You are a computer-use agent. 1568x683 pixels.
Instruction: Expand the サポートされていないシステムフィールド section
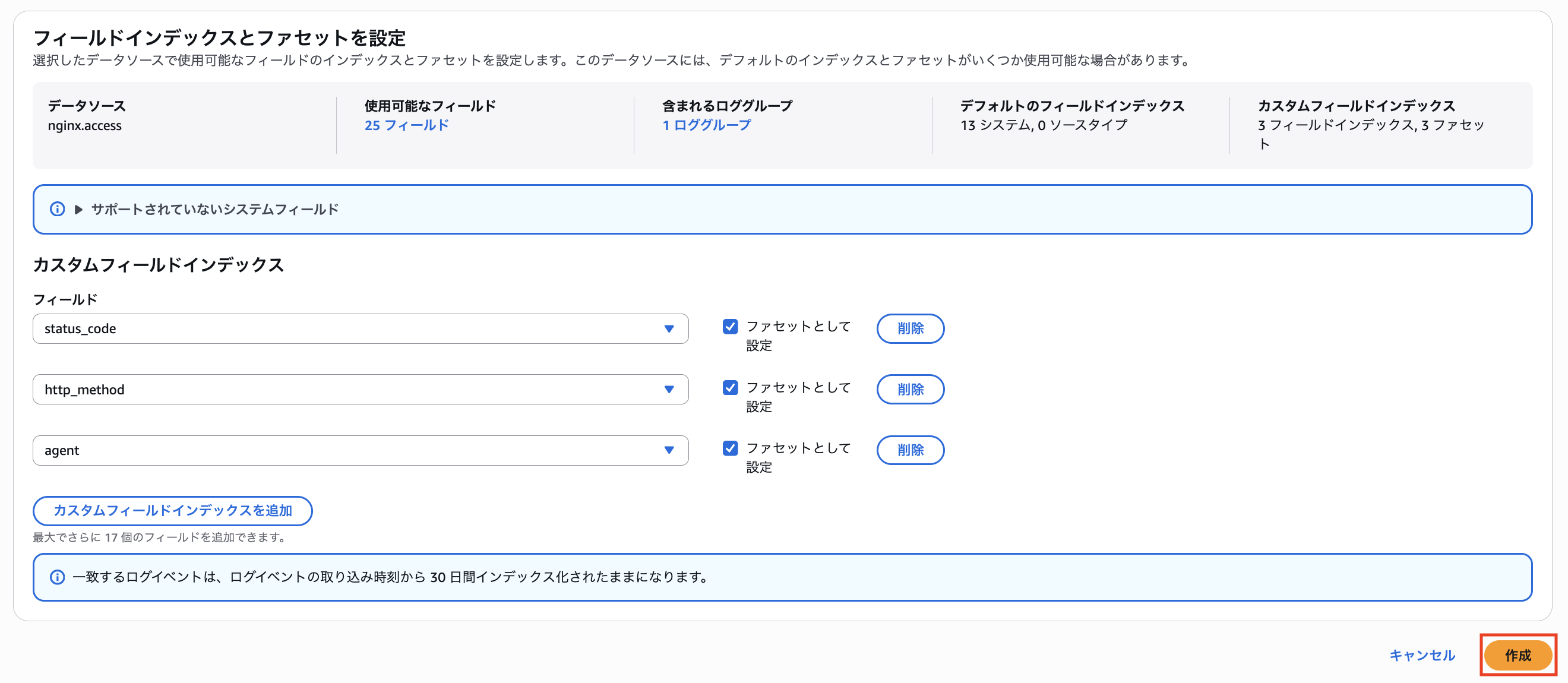tap(78, 210)
